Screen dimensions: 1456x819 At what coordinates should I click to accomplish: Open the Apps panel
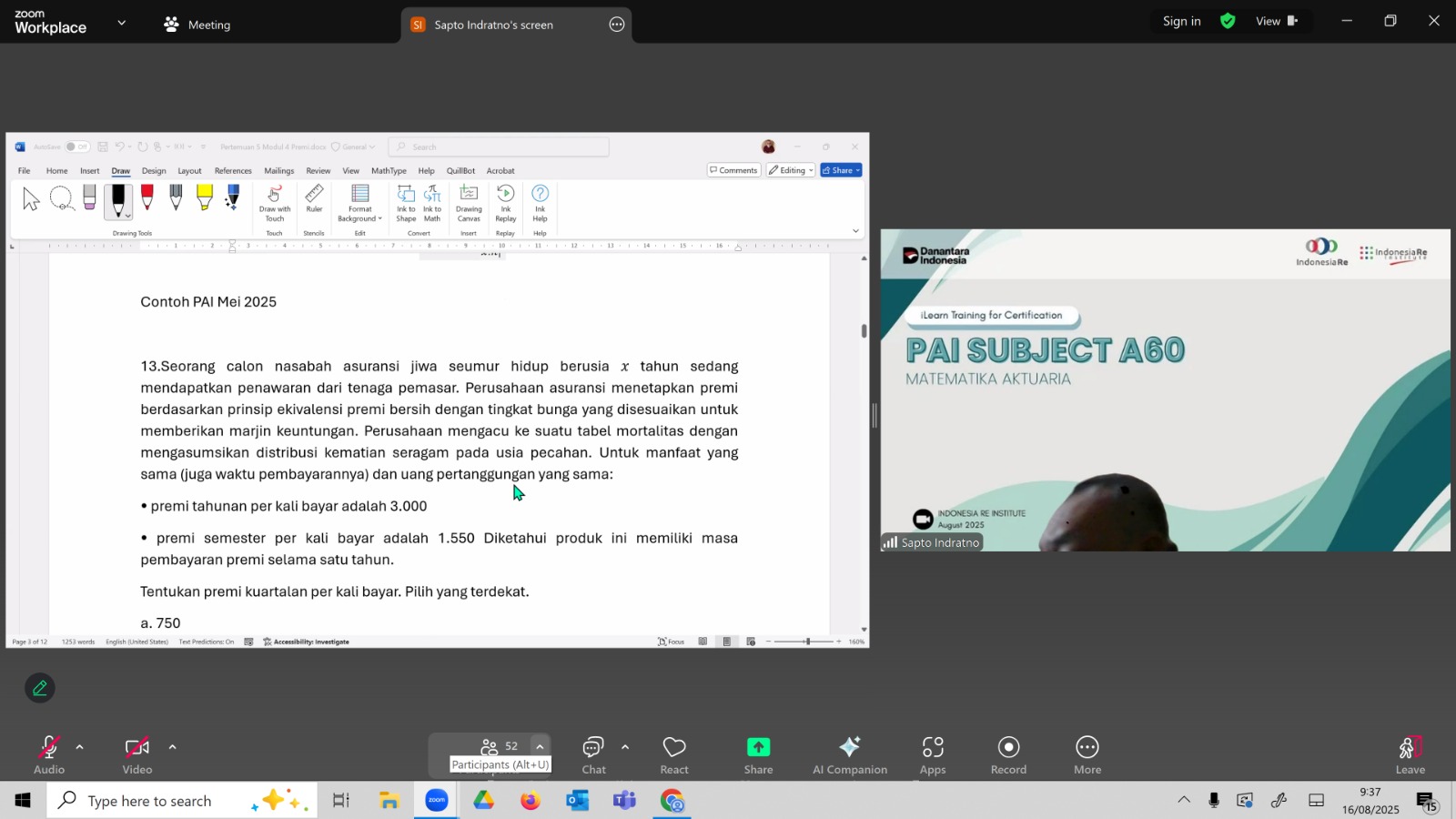(932, 754)
